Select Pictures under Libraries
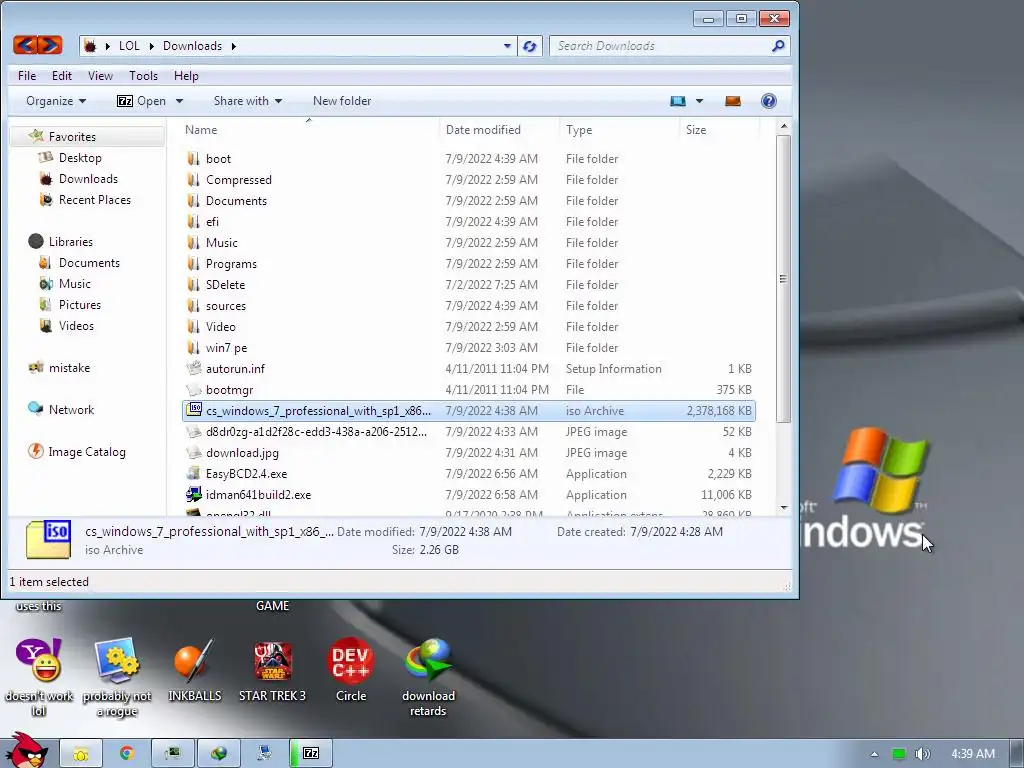 point(80,304)
